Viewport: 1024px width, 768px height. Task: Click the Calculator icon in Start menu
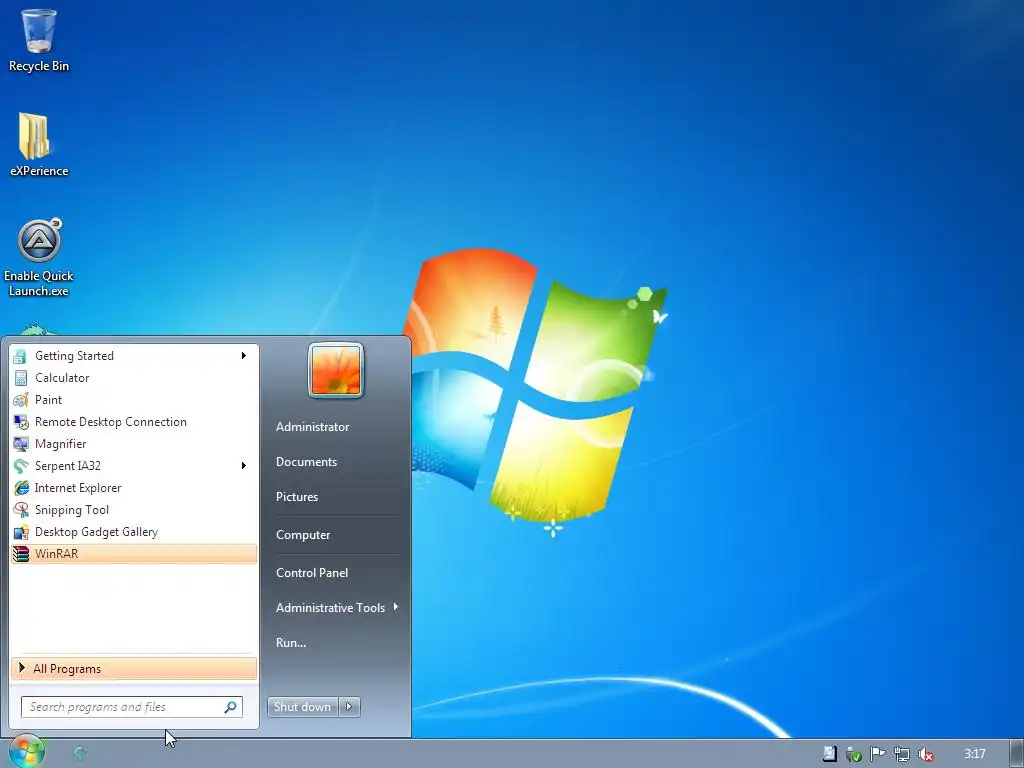pyautogui.click(x=21, y=378)
